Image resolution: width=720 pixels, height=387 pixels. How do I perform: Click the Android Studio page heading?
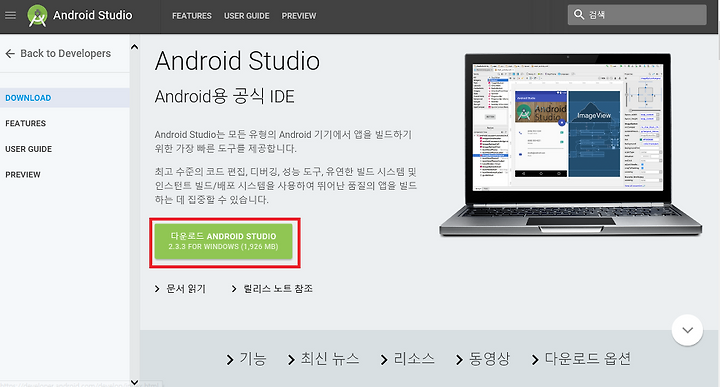[x=237, y=61]
